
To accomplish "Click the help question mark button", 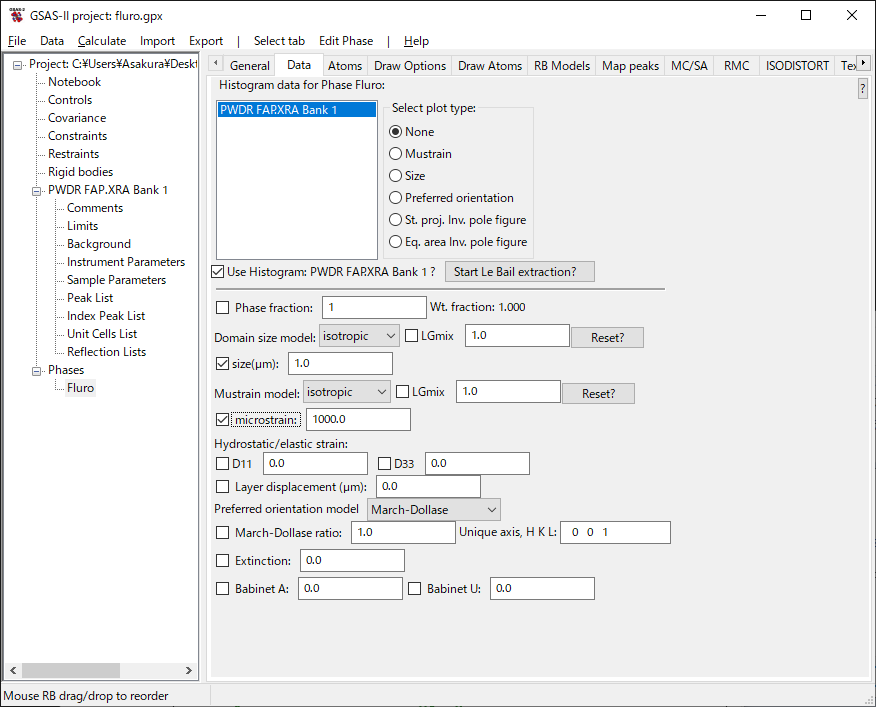I will pyautogui.click(x=862, y=89).
